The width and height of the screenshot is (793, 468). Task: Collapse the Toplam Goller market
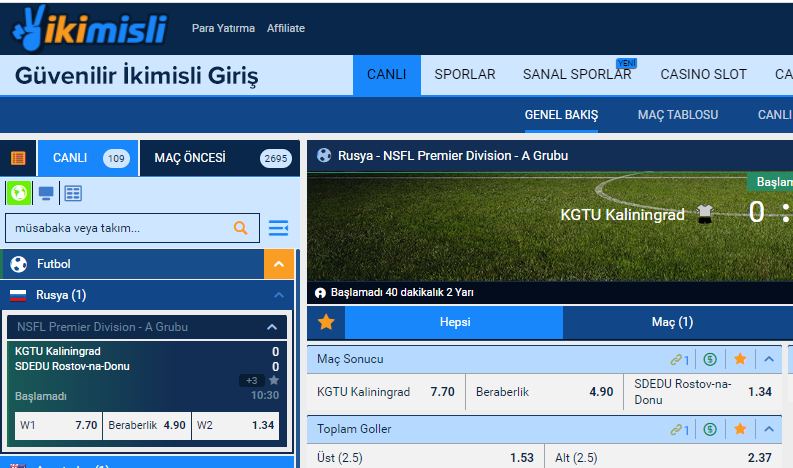click(x=769, y=429)
